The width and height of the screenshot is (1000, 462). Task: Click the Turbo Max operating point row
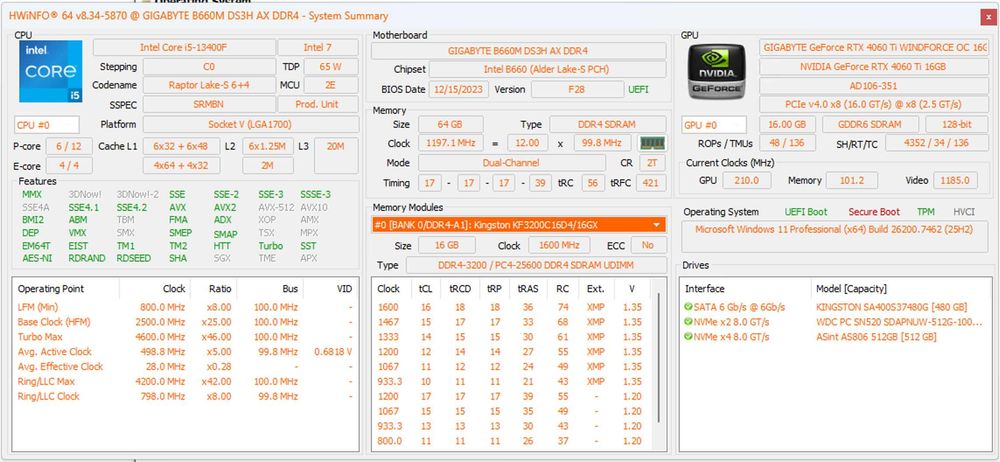(185, 337)
